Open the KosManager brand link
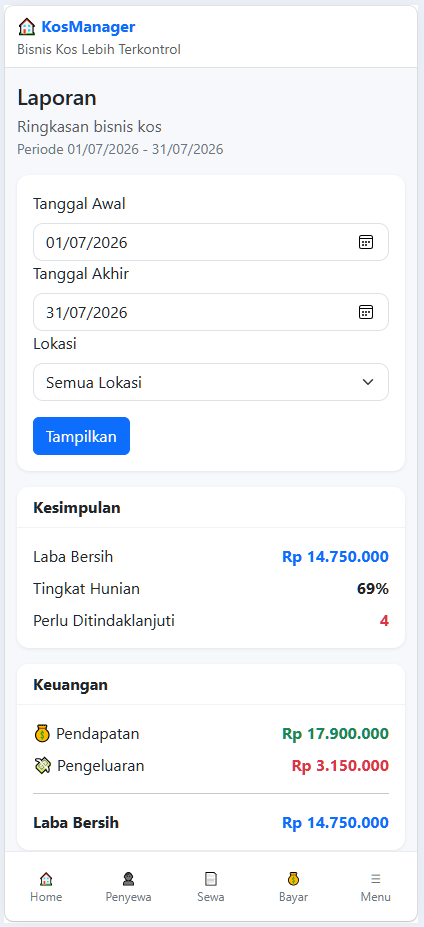 88,27
